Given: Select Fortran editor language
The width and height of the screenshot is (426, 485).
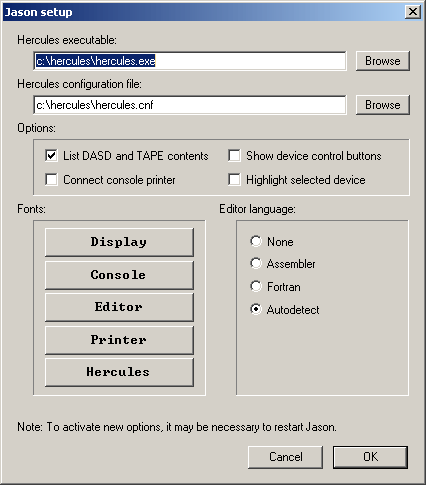Looking at the screenshot, I should [x=256, y=286].
